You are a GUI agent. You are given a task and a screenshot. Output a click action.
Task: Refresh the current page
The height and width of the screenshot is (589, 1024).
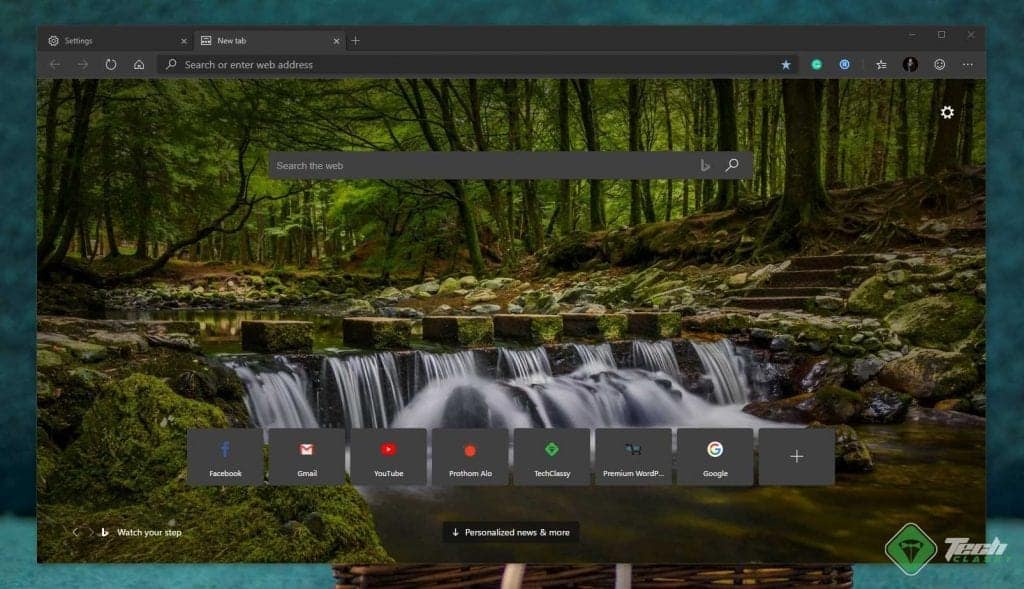[110, 64]
